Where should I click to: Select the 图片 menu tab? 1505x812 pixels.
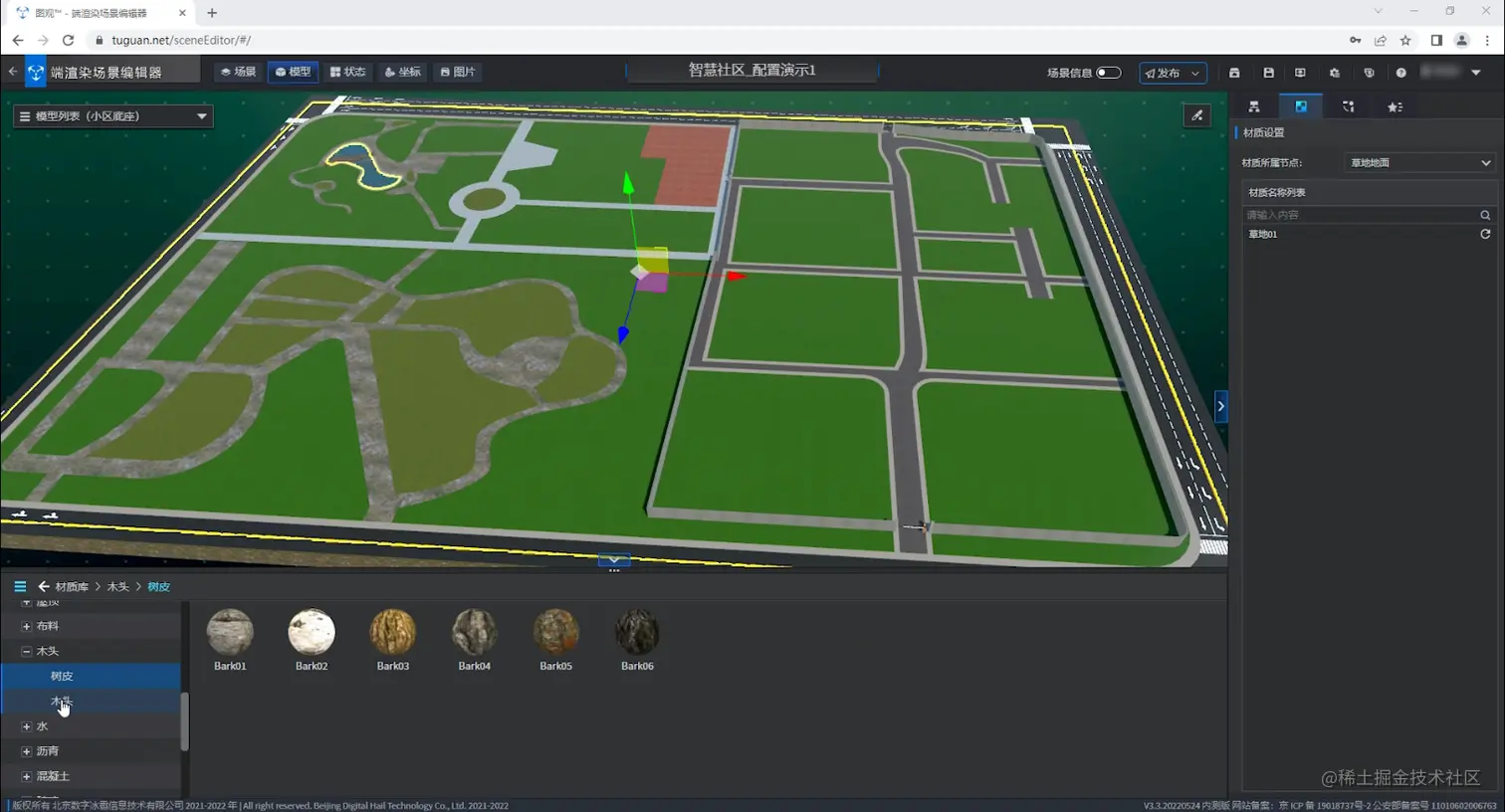click(458, 72)
